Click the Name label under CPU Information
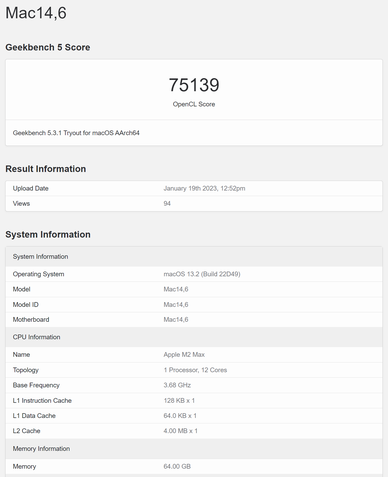Image resolution: width=388 pixels, height=477 pixels. coord(21,355)
